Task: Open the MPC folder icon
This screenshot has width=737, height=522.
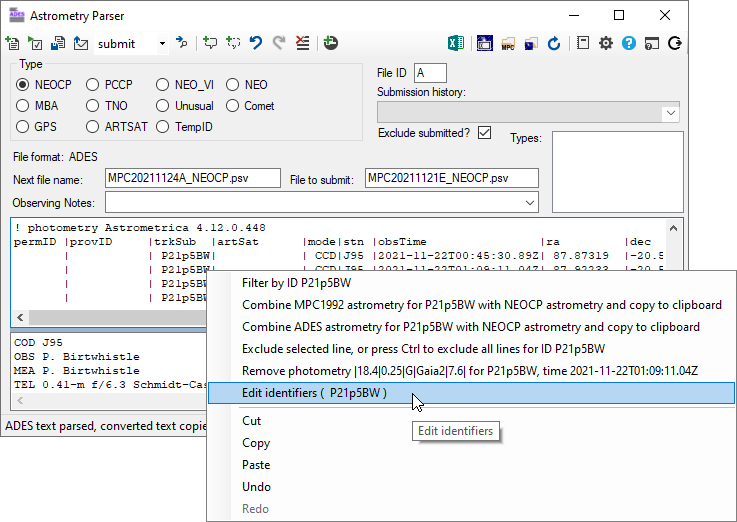Action: (508, 44)
